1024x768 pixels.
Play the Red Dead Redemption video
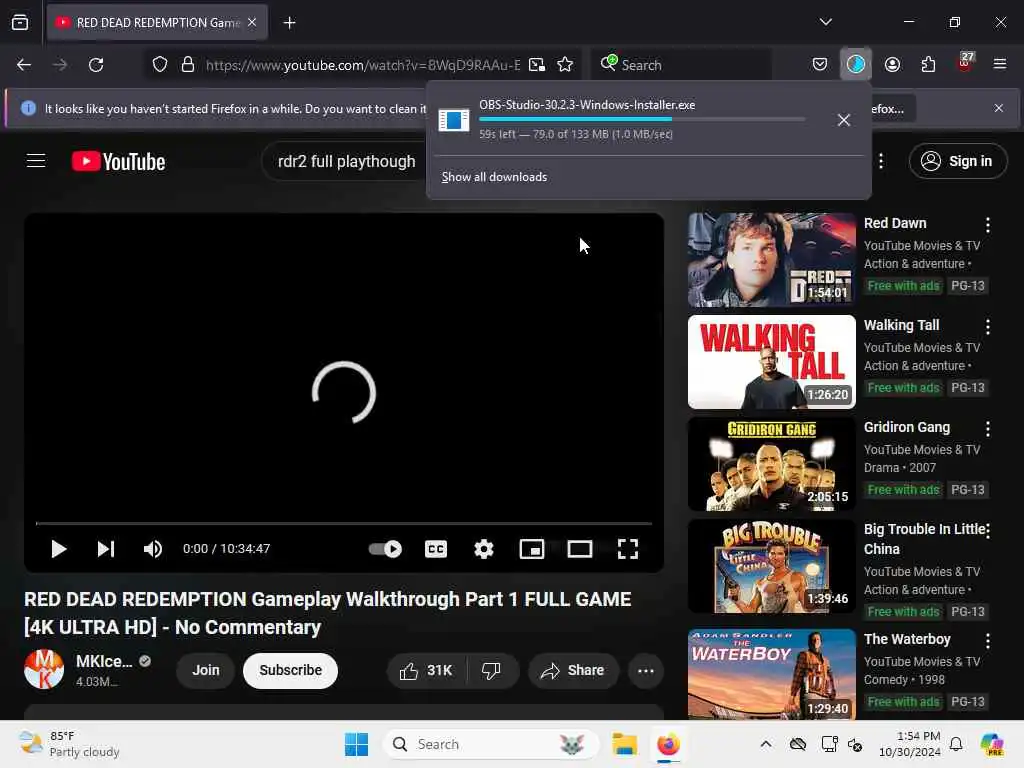coord(59,549)
